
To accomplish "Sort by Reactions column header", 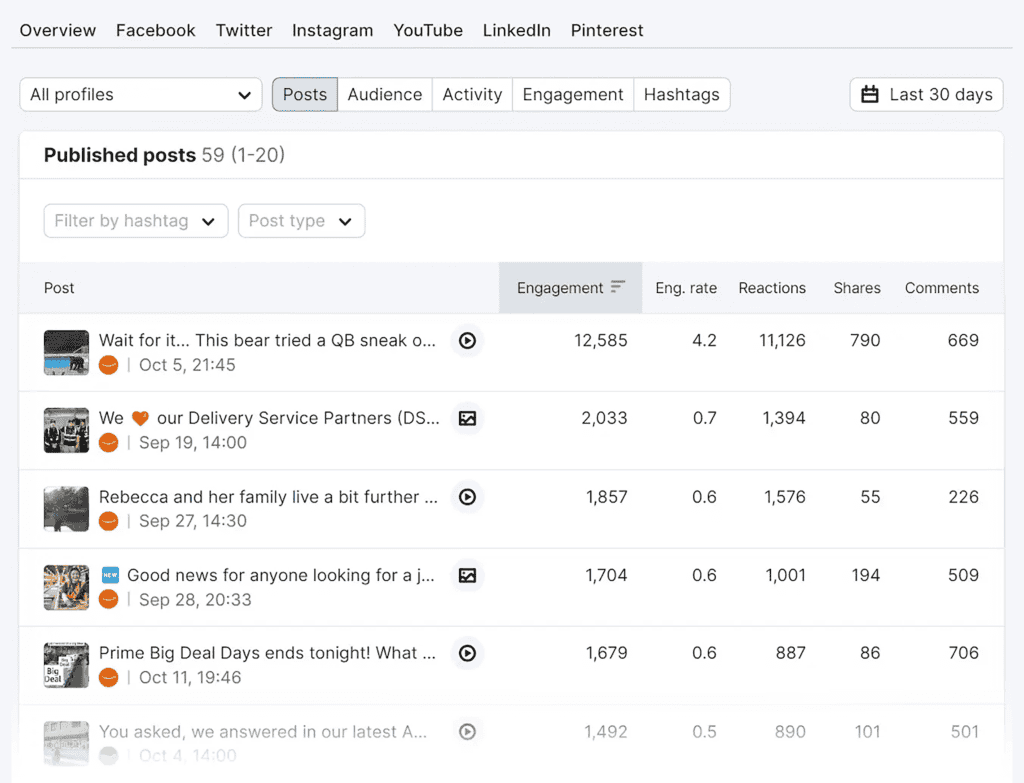I will tap(771, 288).
